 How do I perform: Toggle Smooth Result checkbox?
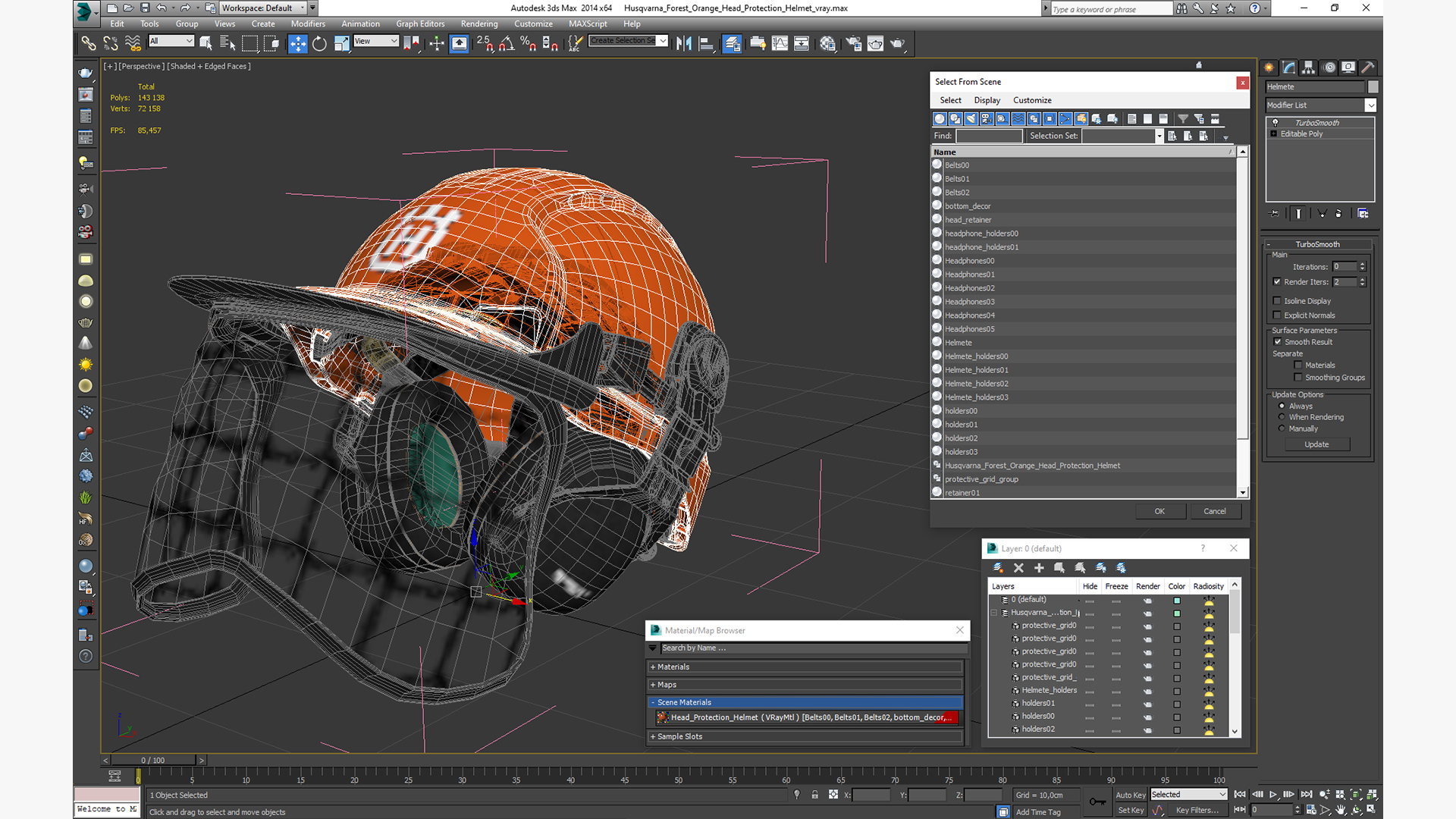(1278, 342)
